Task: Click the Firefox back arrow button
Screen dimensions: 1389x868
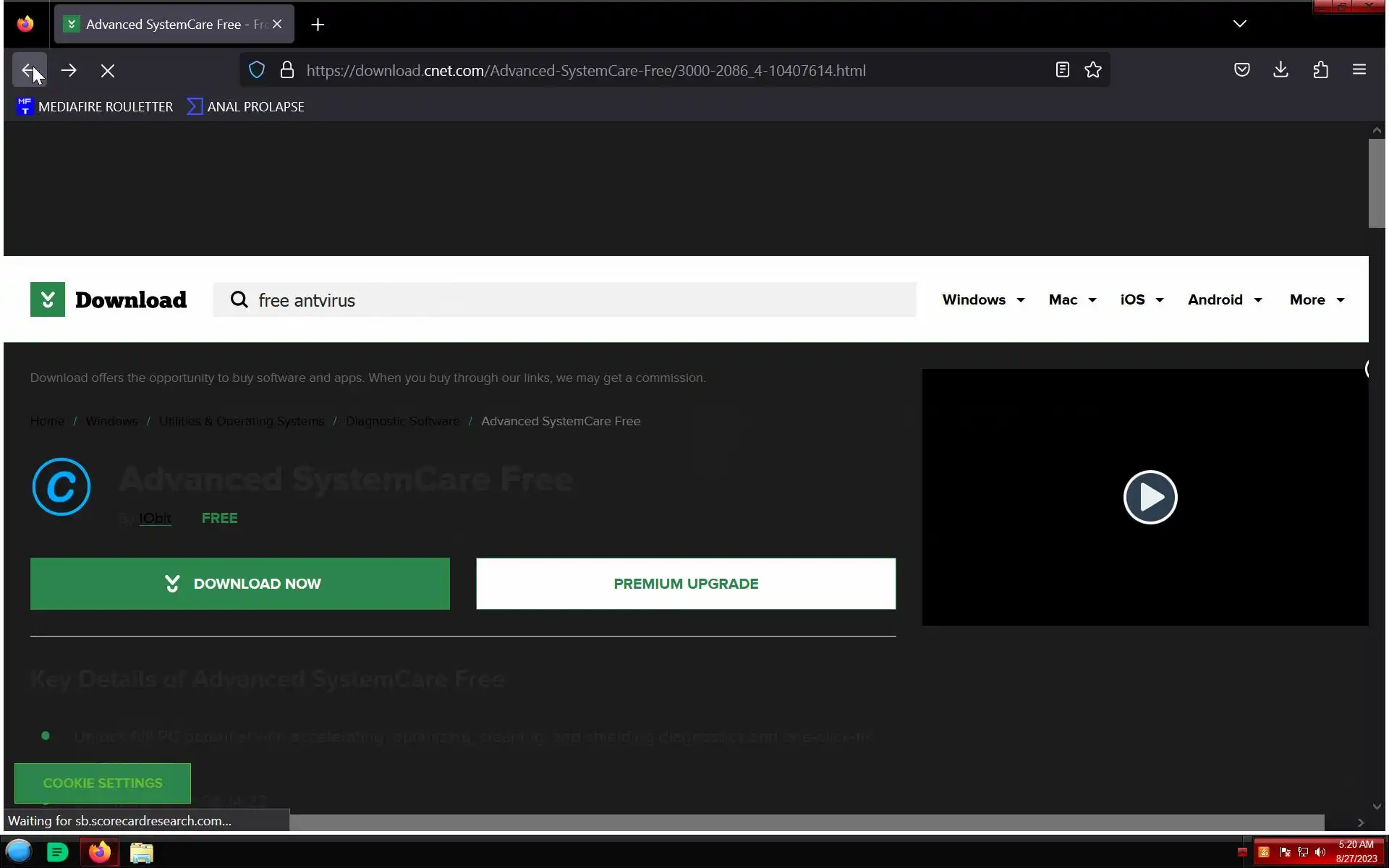Action: [x=29, y=70]
